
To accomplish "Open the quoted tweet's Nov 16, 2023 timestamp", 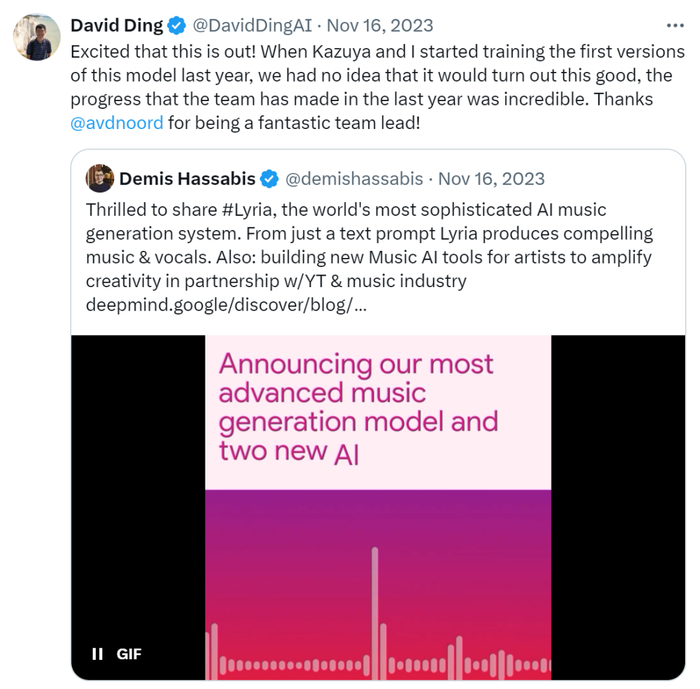I will click(x=491, y=179).
